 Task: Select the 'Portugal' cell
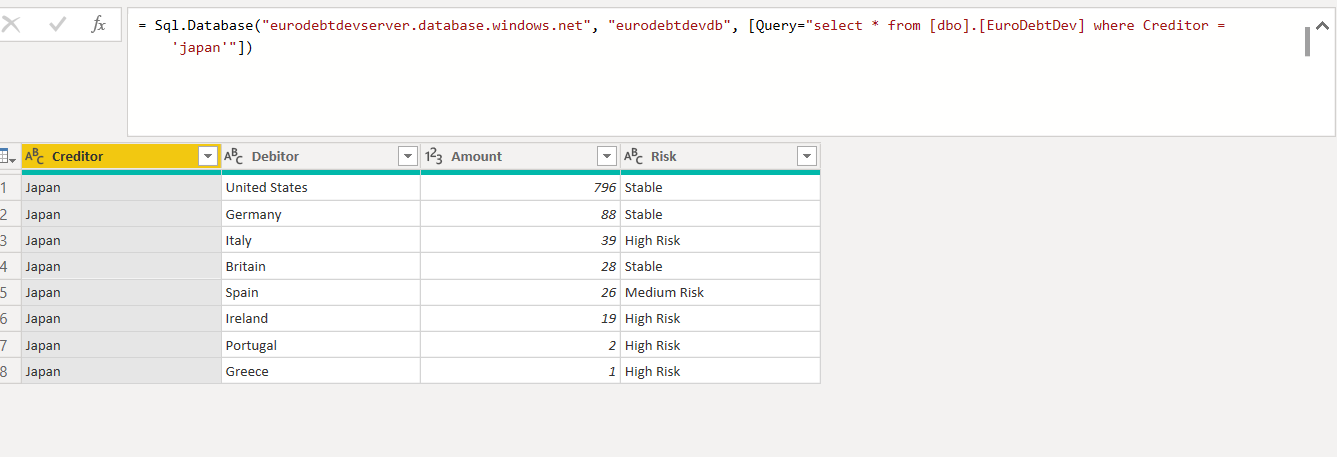pyautogui.click(x=321, y=345)
